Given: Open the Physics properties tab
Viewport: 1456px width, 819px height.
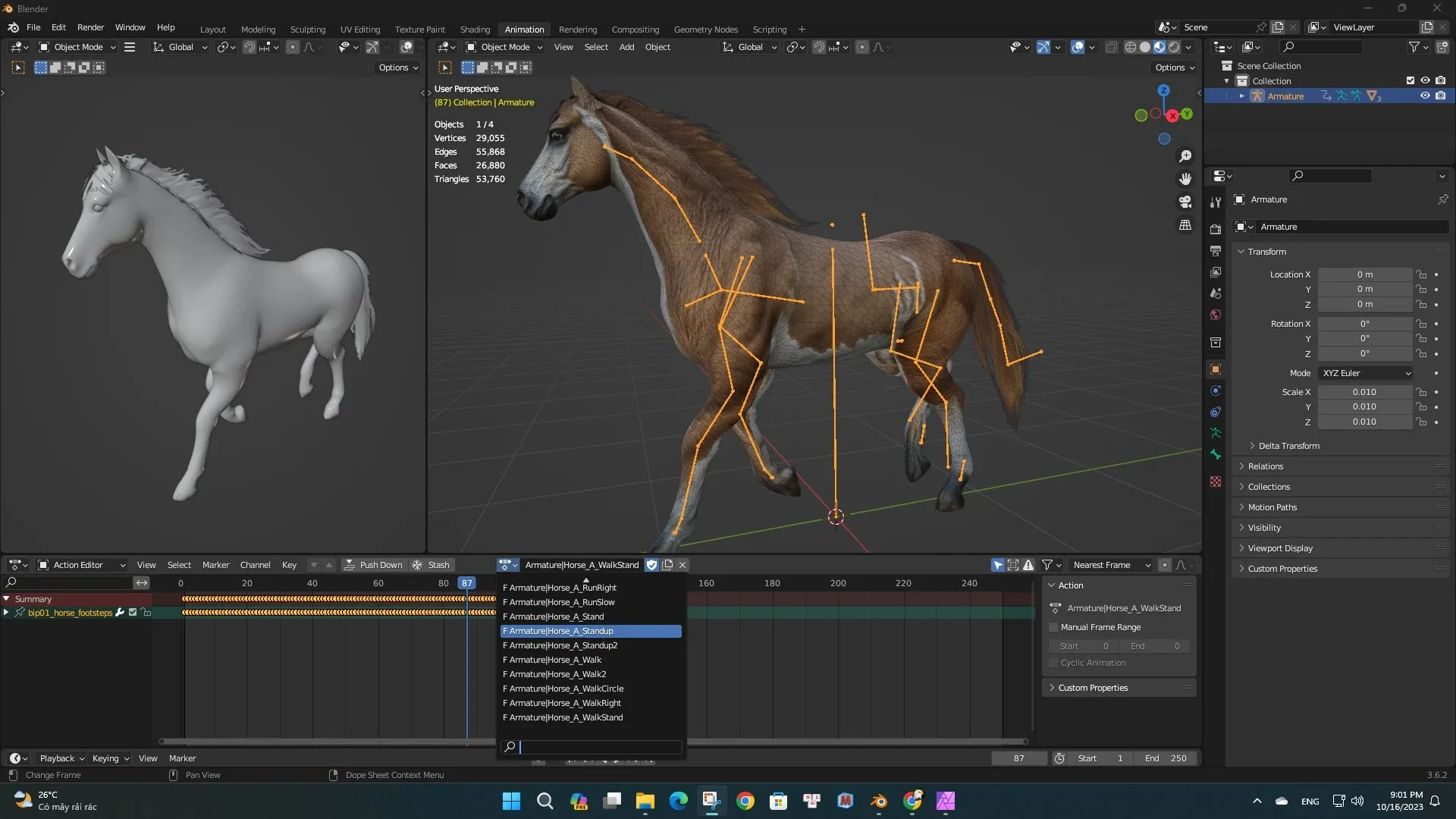Looking at the screenshot, I should (1216, 391).
